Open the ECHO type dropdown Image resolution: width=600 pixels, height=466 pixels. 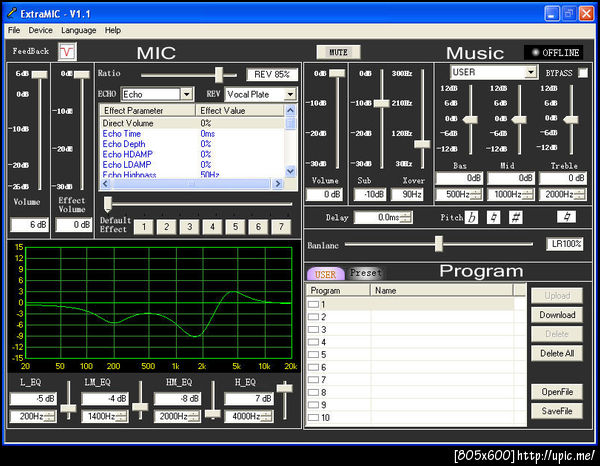point(185,94)
